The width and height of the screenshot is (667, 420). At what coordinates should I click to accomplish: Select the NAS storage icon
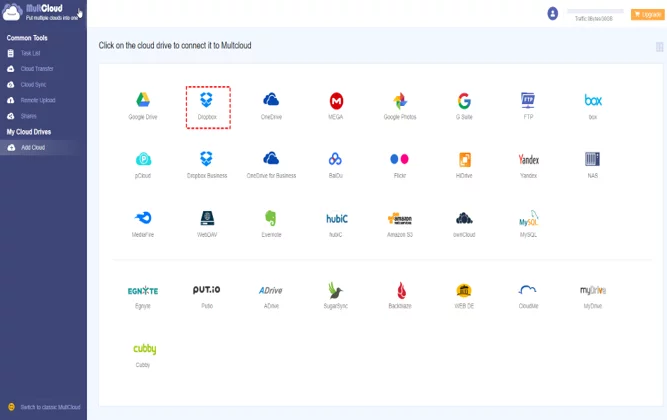click(592, 159)
